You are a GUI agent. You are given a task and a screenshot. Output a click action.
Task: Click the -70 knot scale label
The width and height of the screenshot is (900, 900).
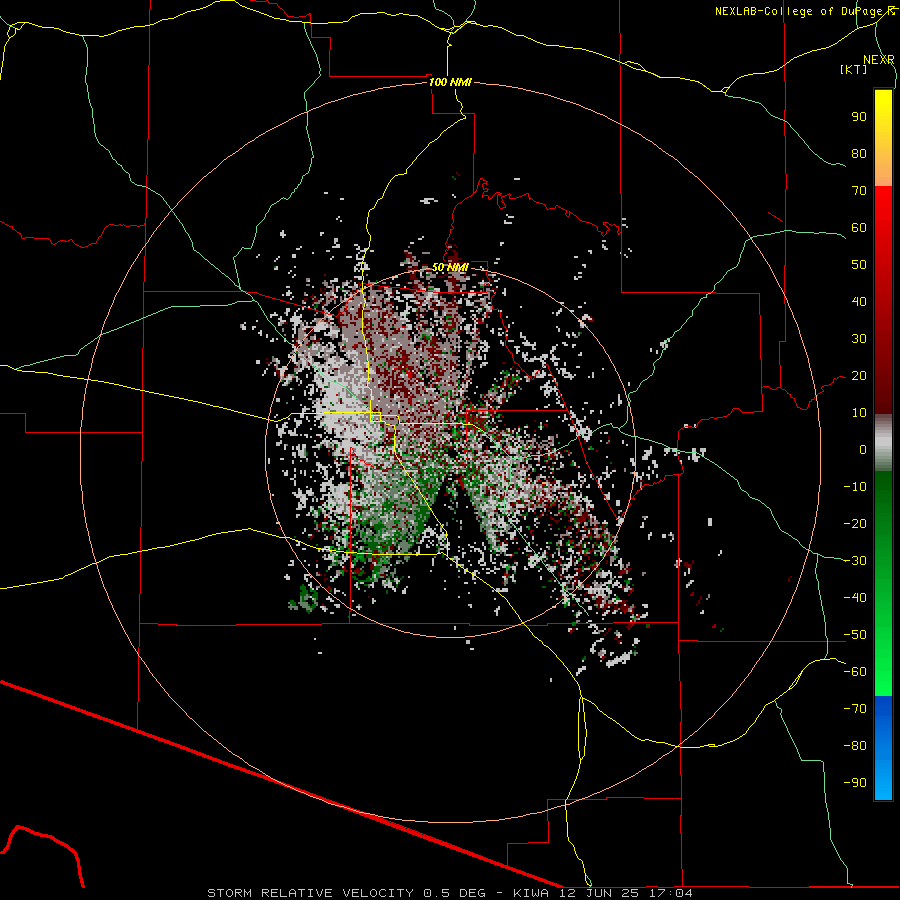click(855, 709)
